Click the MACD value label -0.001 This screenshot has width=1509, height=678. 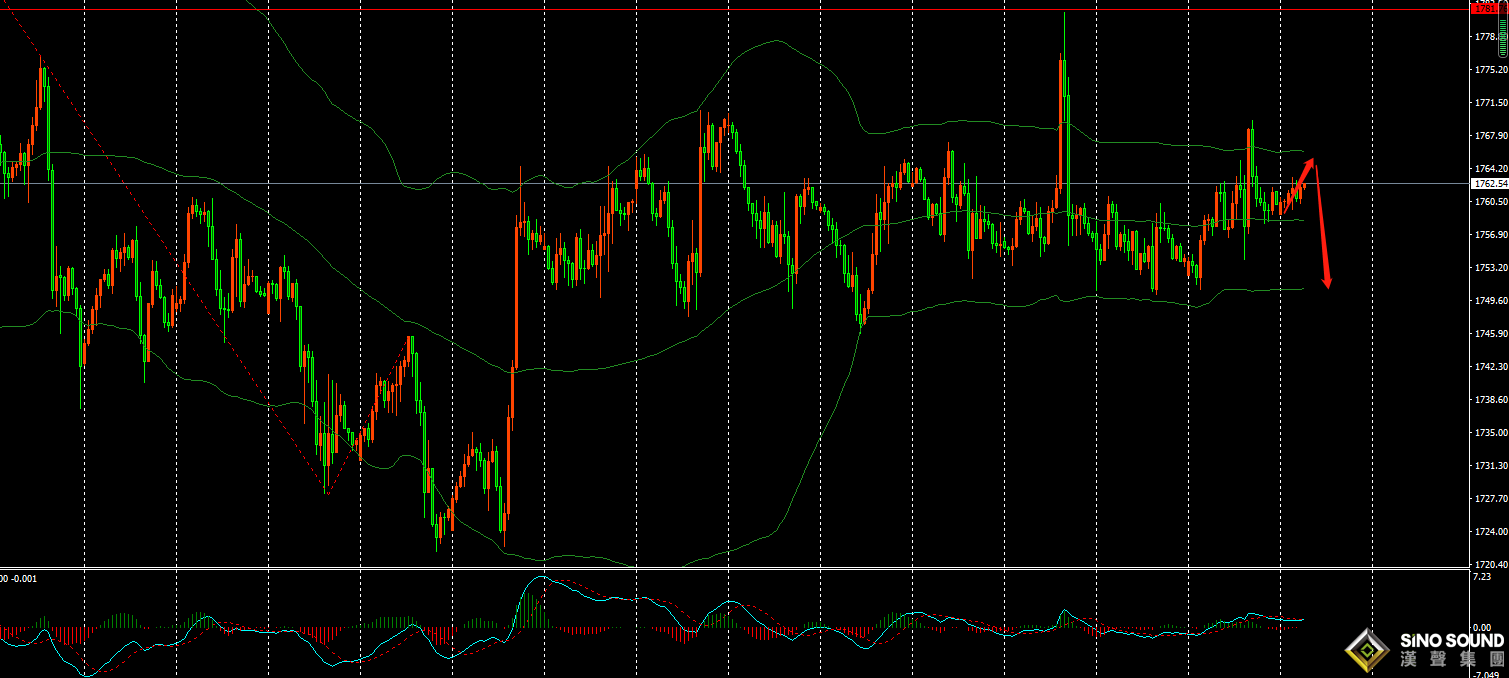[24, 579]
